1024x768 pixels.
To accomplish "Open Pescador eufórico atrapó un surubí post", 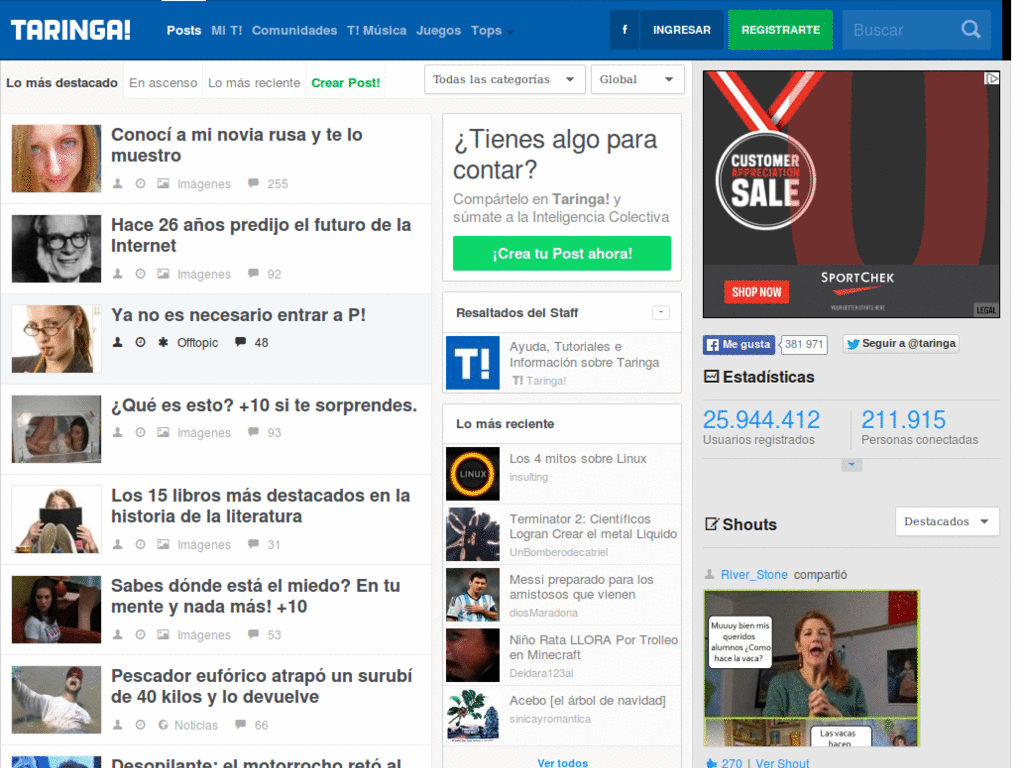I will (261, 686).
